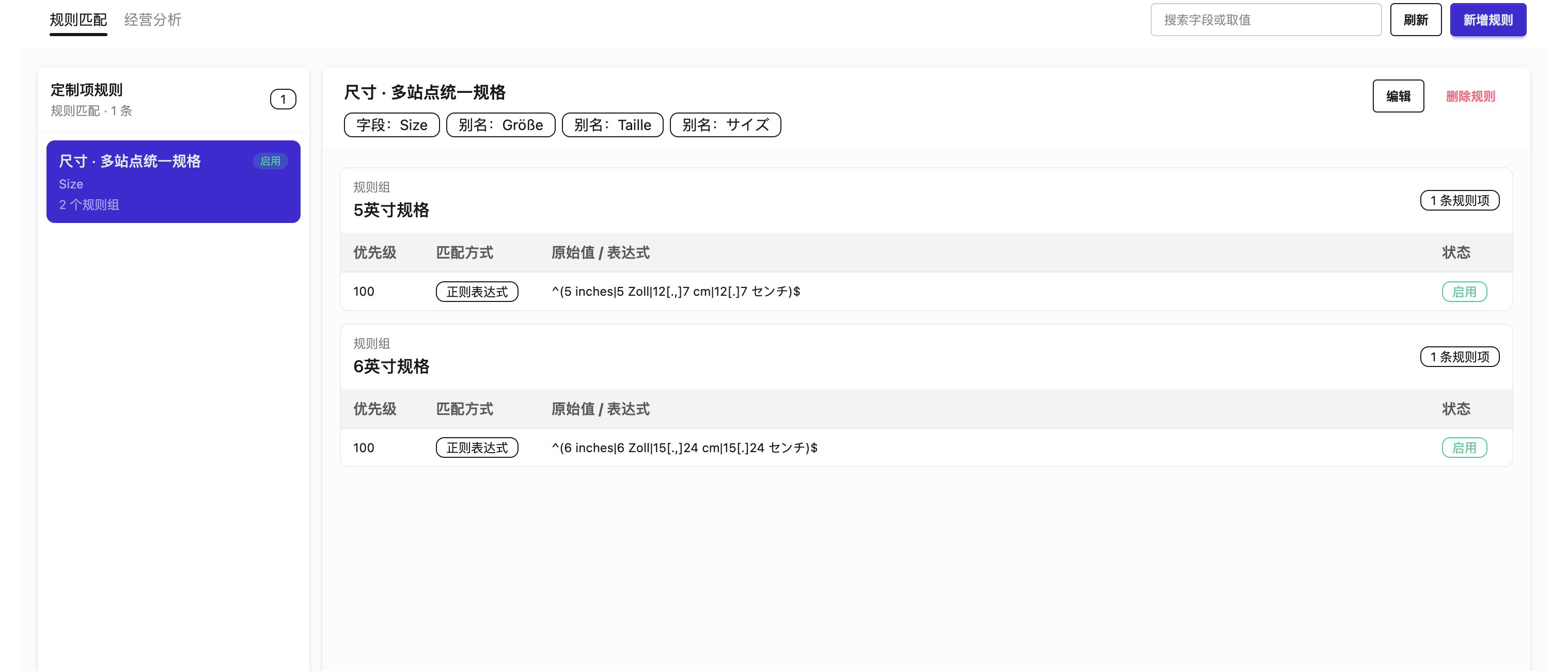Click the 新增规则 button
Viewport: 1568px width, 671px height.
click(1487, 20)
